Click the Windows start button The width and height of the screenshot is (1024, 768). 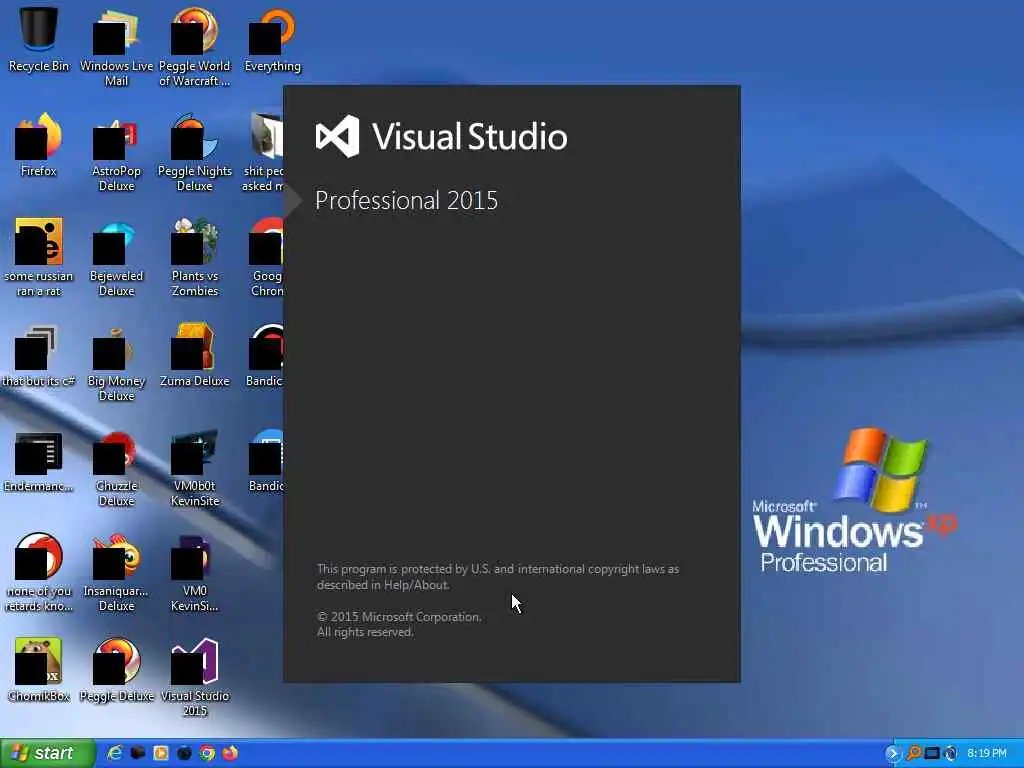[x=47, y=753]
